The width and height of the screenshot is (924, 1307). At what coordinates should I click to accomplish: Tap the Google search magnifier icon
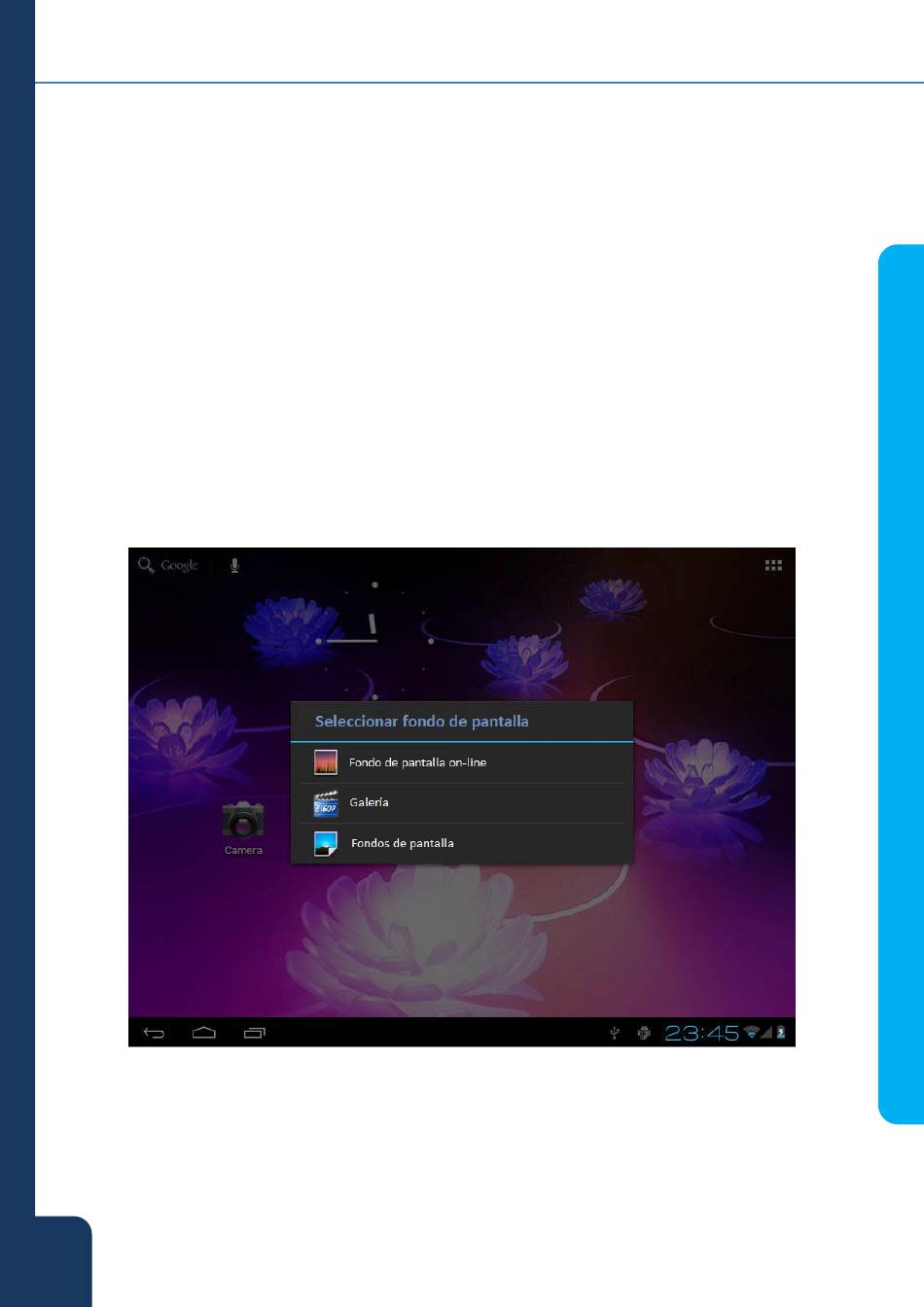pos(146,565)
